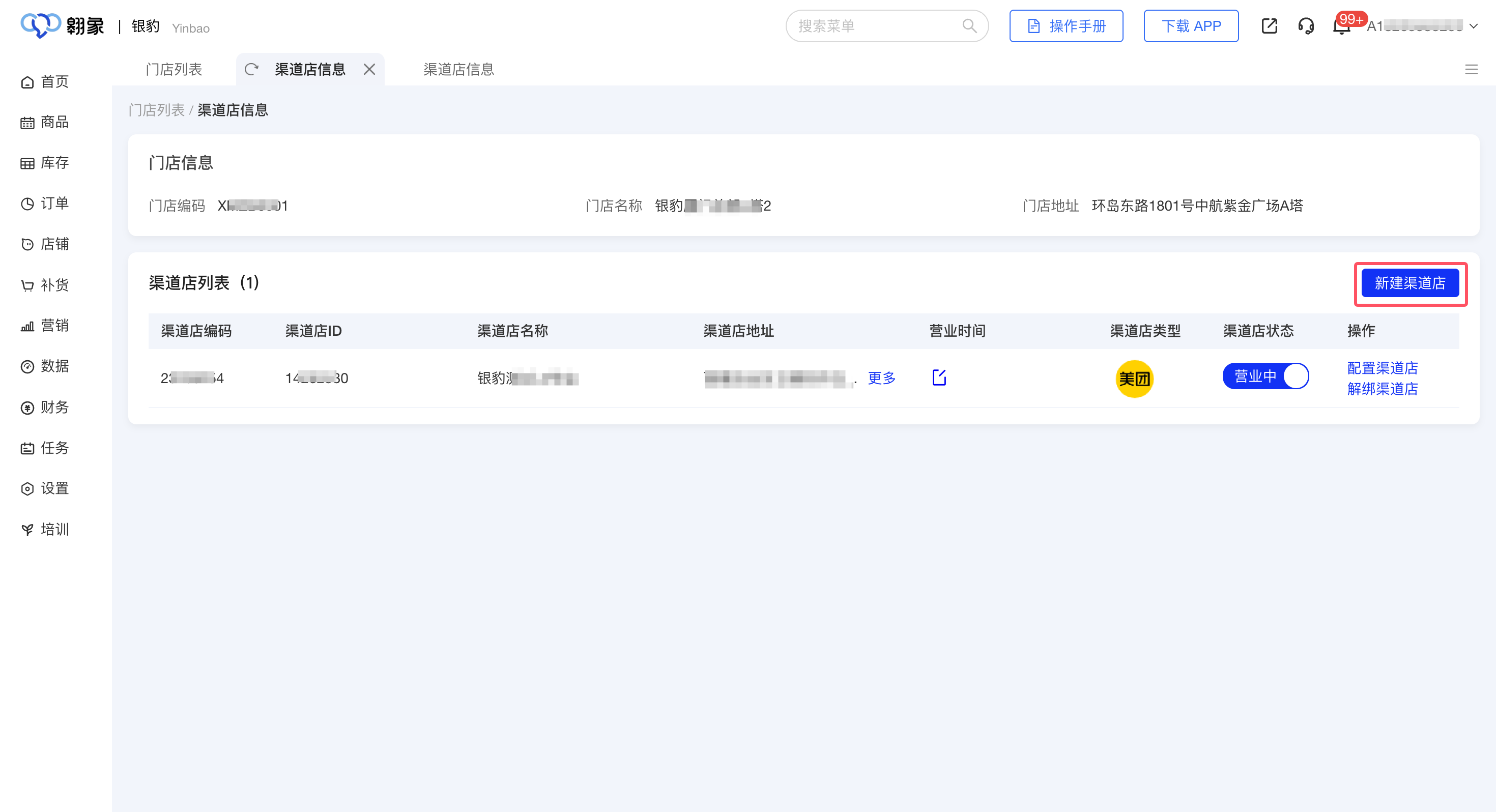Click the Meituan channel type badge
Image resolution: width=1496 pixels, height=812 pixels.
1134,379
